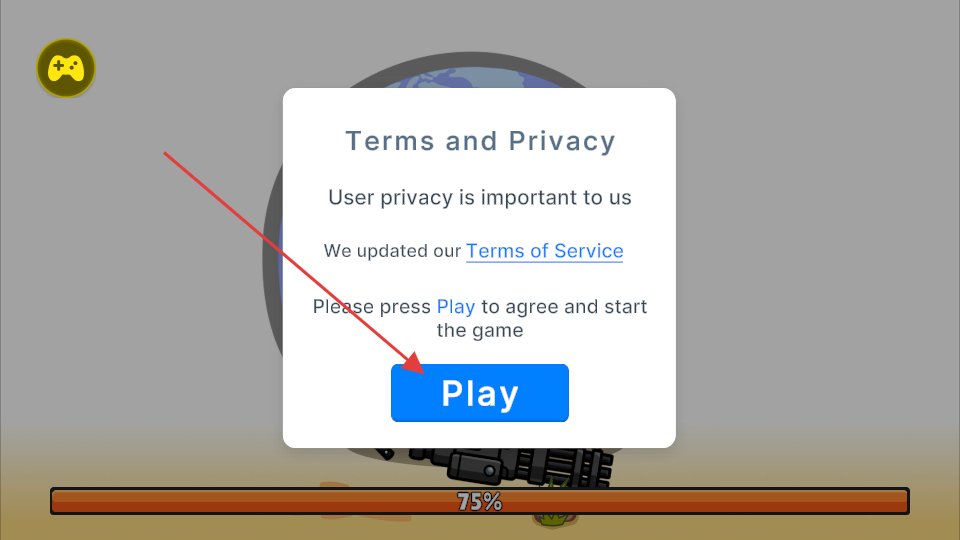Click the blue Play button
Viewport: 960px width, 540px height.
click(x=479, y=392)
